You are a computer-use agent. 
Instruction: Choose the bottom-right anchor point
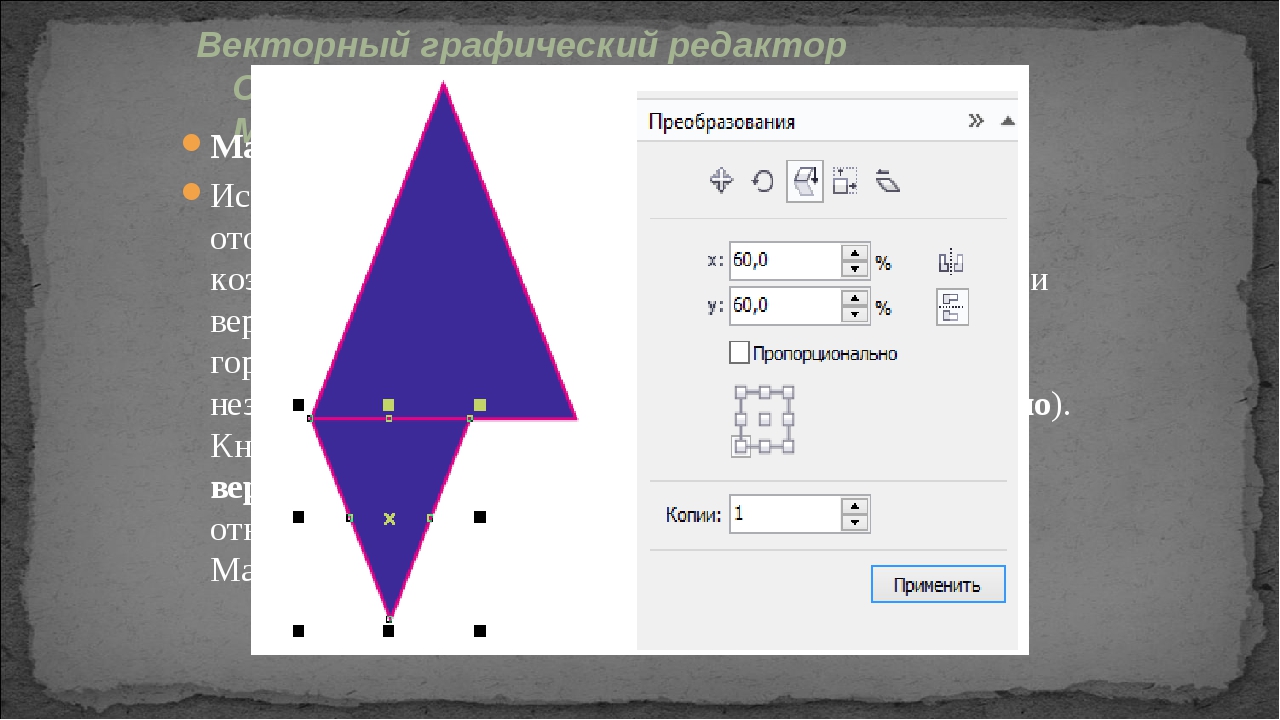click(x=788, y=447)
